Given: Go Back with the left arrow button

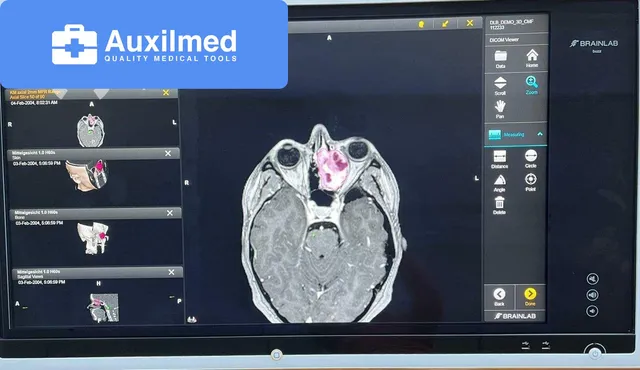Looking at the screenshot, I should tap(499, 297).
